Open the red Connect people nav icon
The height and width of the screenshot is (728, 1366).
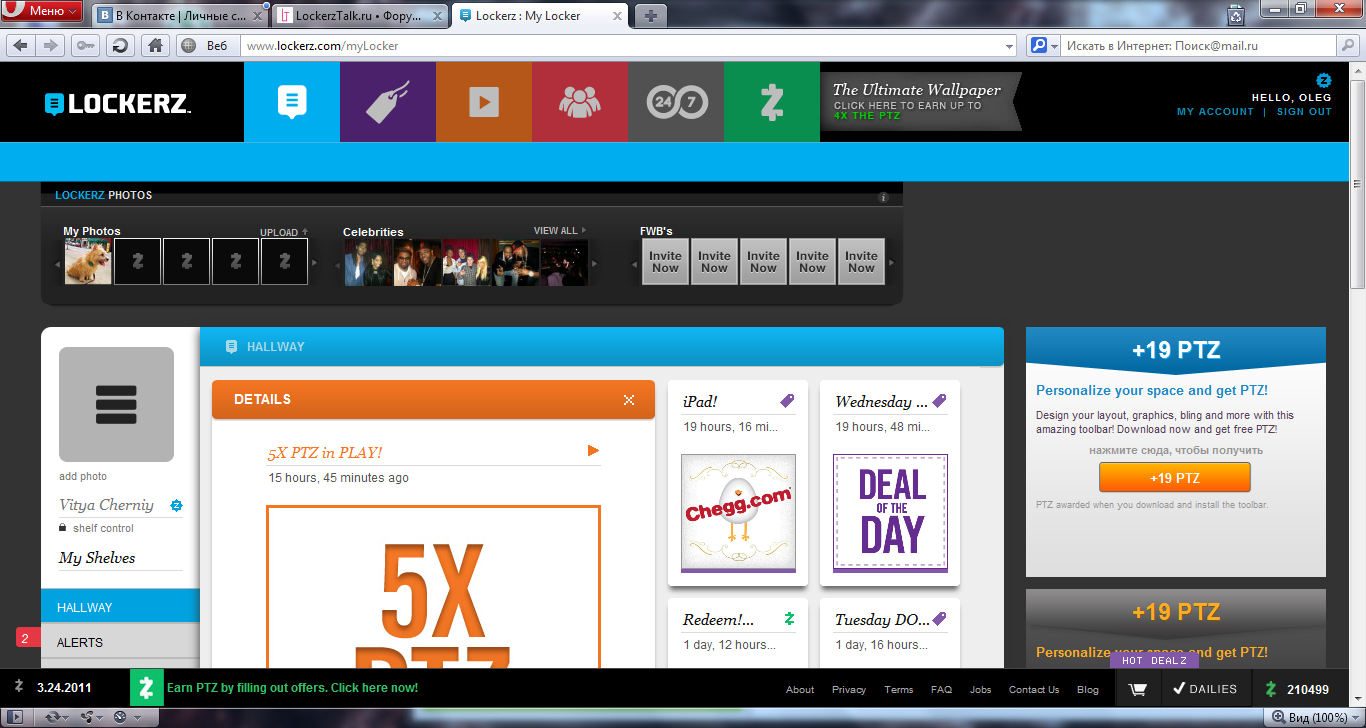580,102
